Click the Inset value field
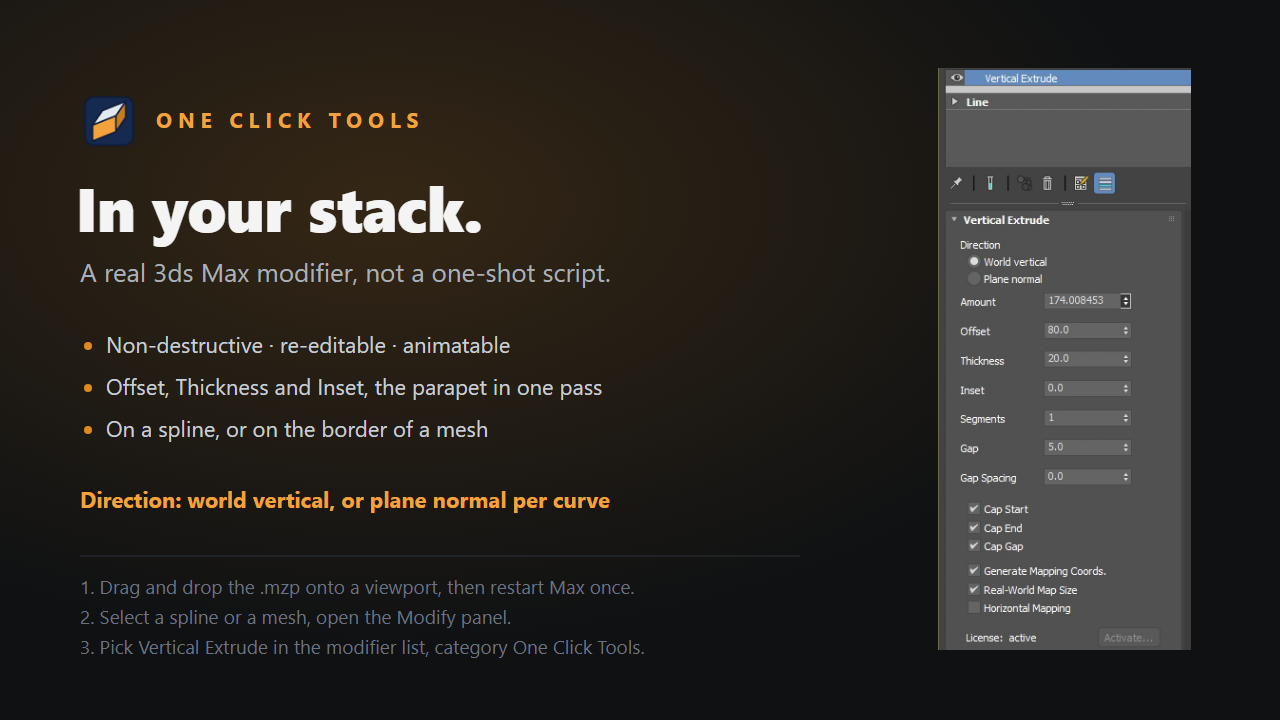 1082,388
